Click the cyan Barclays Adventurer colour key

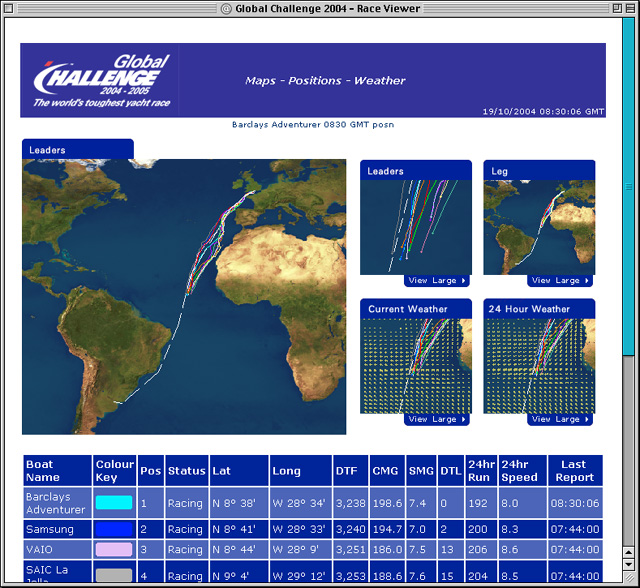pyautogui.click(x=114, y=502)
